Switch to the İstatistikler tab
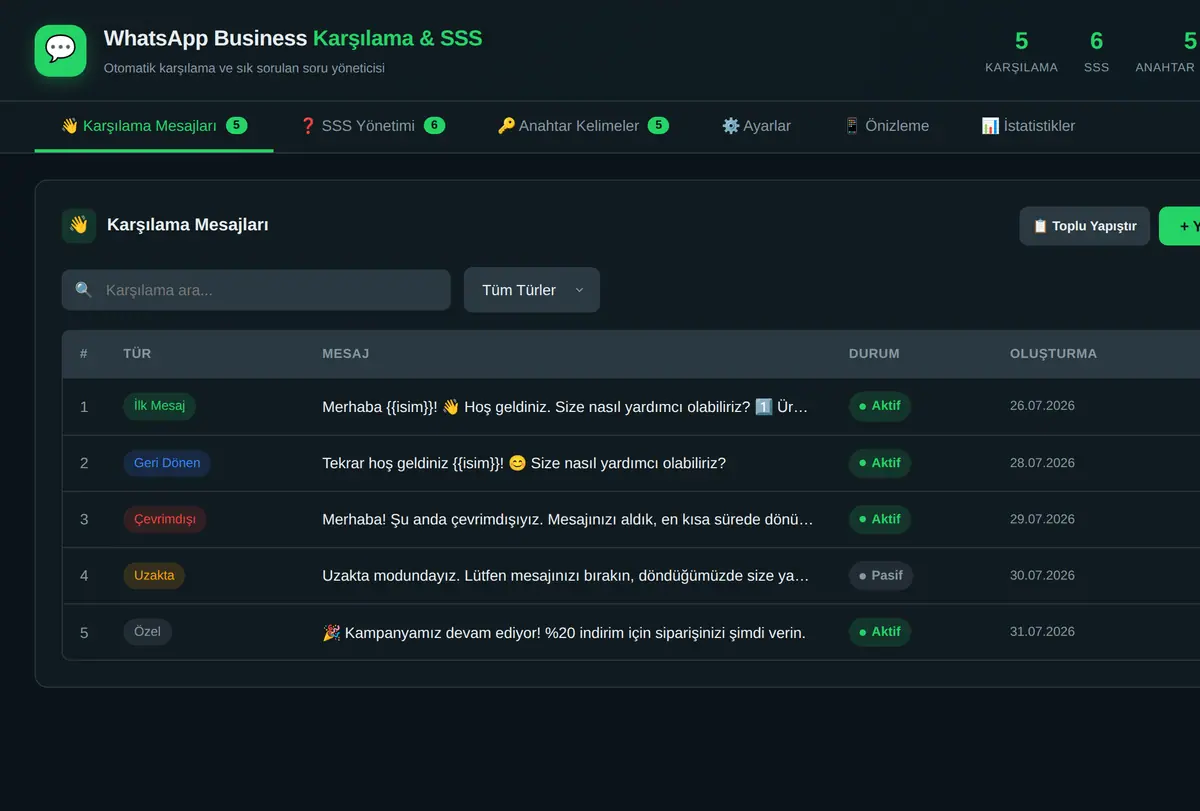The image size is (1200, 811). pos(1028,126)
